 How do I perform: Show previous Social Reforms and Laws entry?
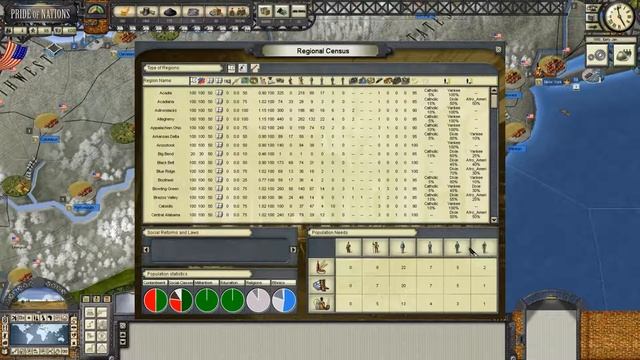(x=147, y=249)
